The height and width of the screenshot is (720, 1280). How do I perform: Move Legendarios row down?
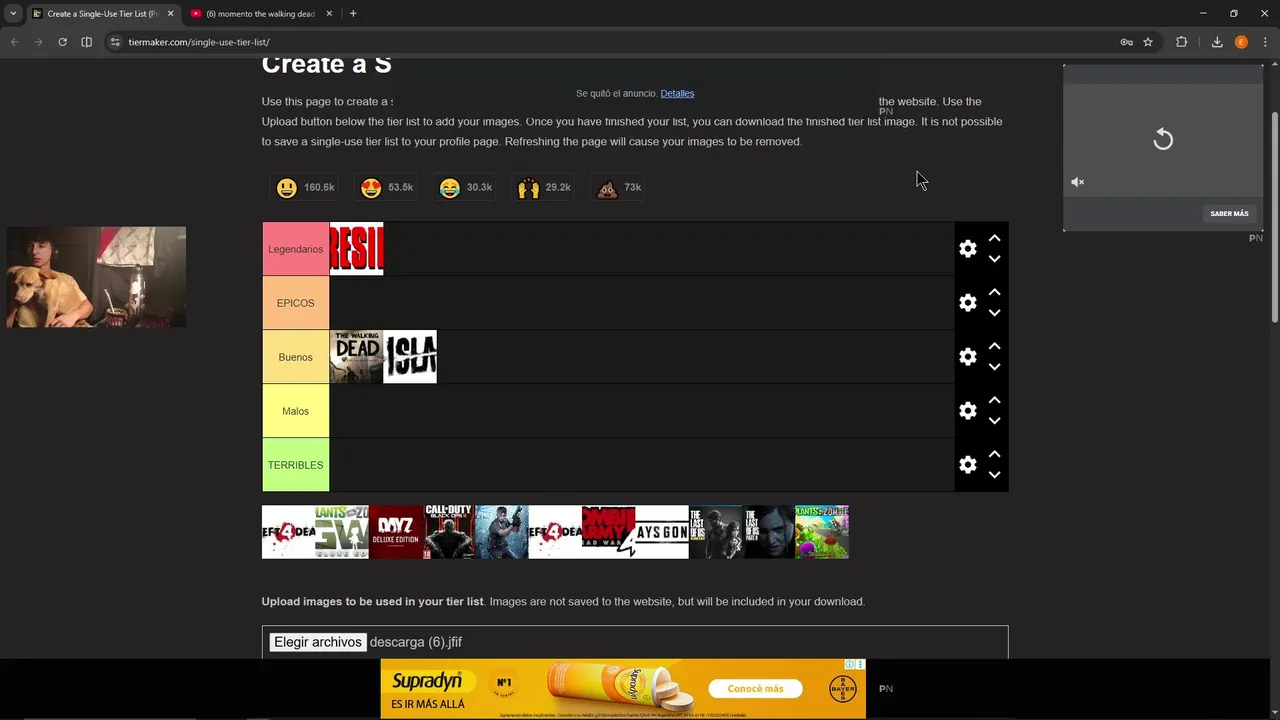994,259
